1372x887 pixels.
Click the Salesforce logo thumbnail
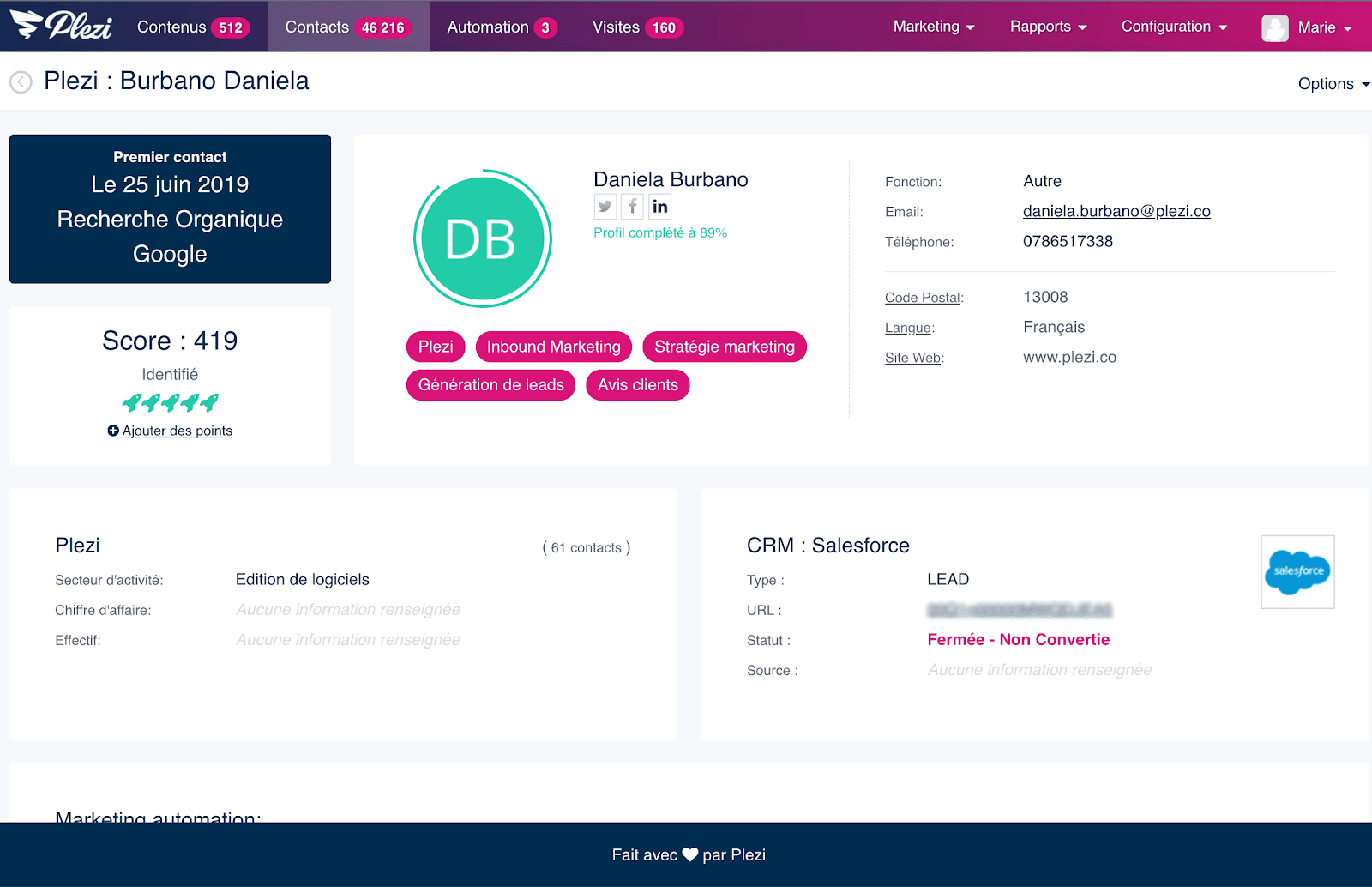click(x=1297, y=571)
